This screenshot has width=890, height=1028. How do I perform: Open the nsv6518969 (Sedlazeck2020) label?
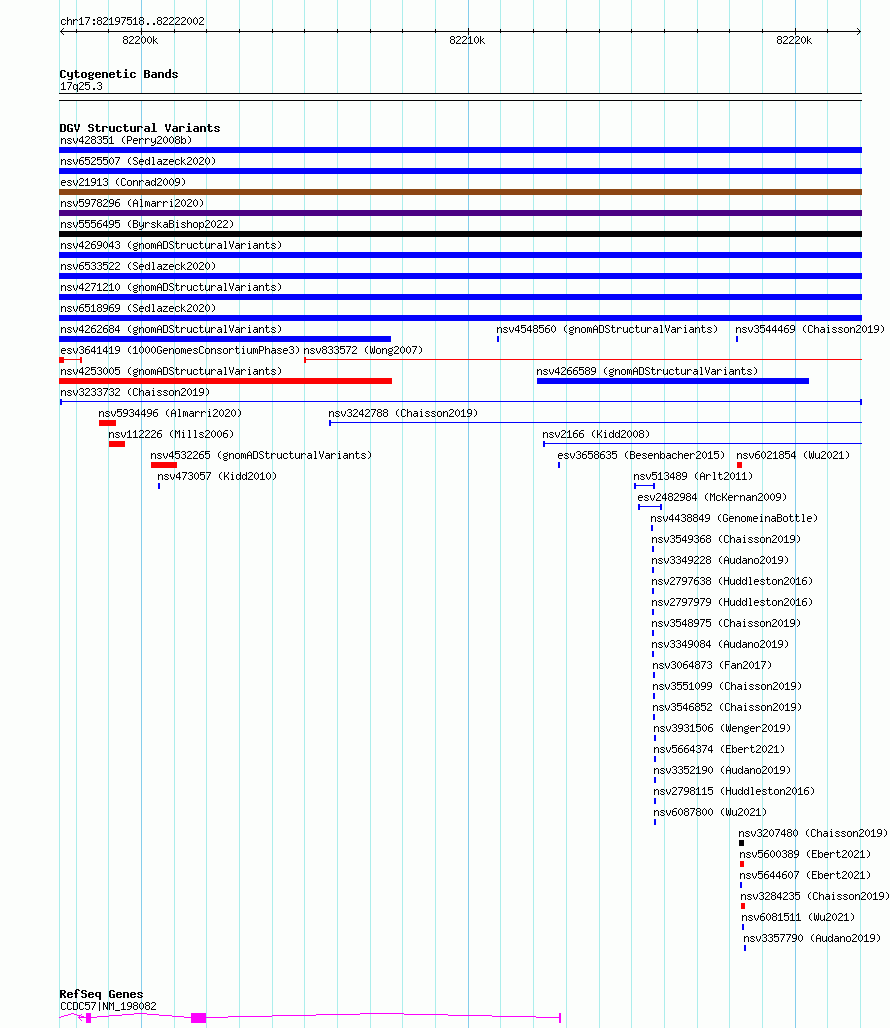tap(138, 308)
